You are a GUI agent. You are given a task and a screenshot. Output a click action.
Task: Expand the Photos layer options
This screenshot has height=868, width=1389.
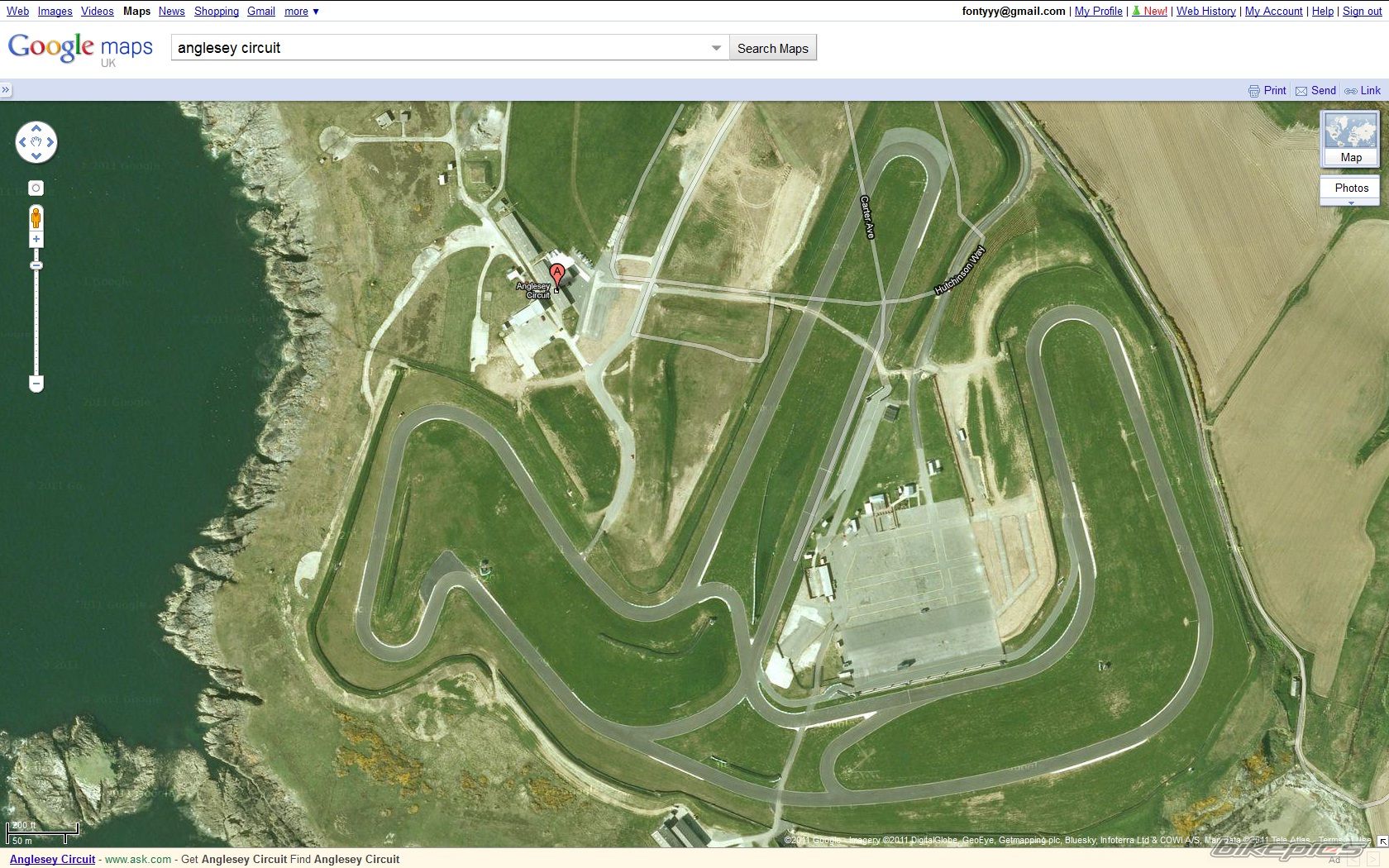1351,203
